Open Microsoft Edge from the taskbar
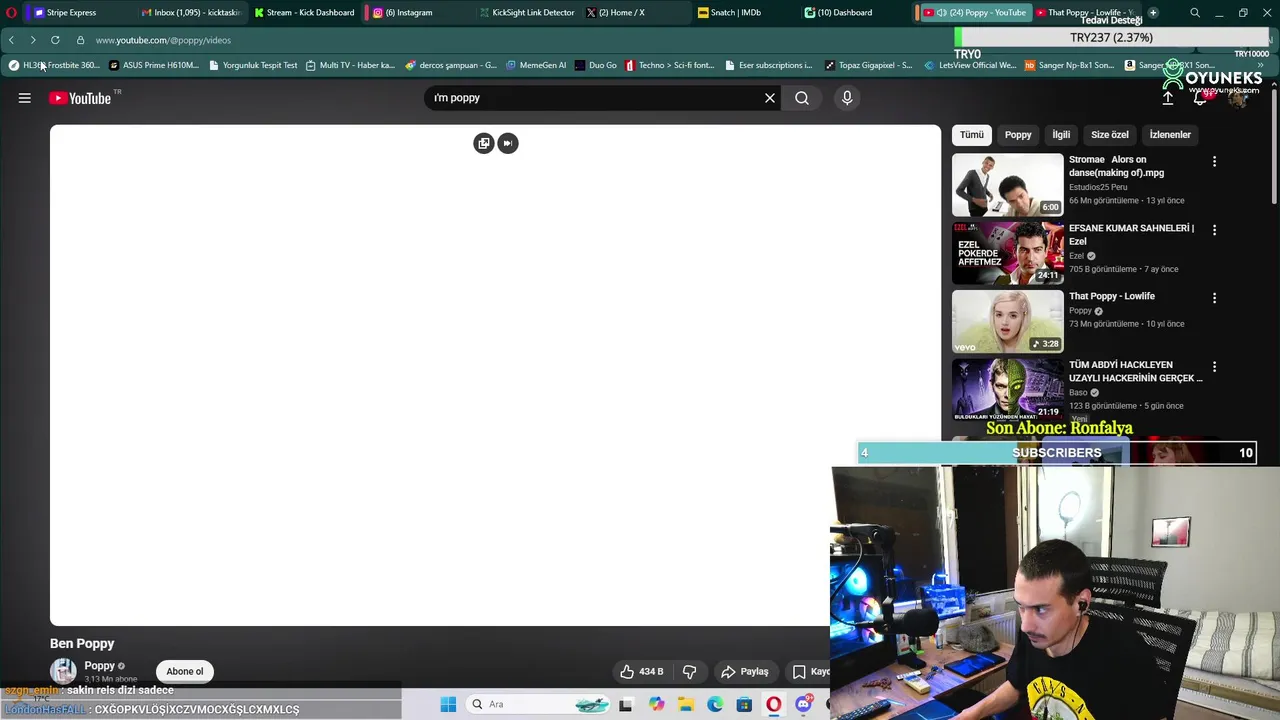The height and width of the screenshot is (720, 1280). [x=715, y=704]
